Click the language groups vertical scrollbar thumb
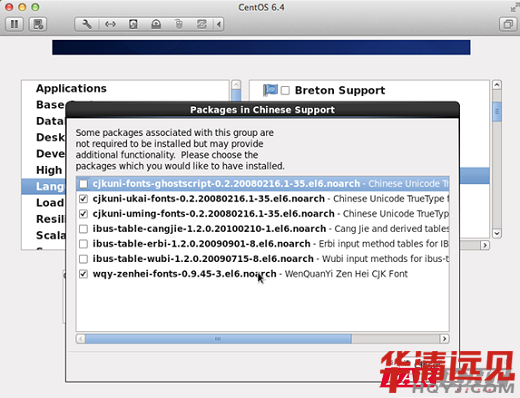This screenshot has width=520, height=398. [497, 112]
